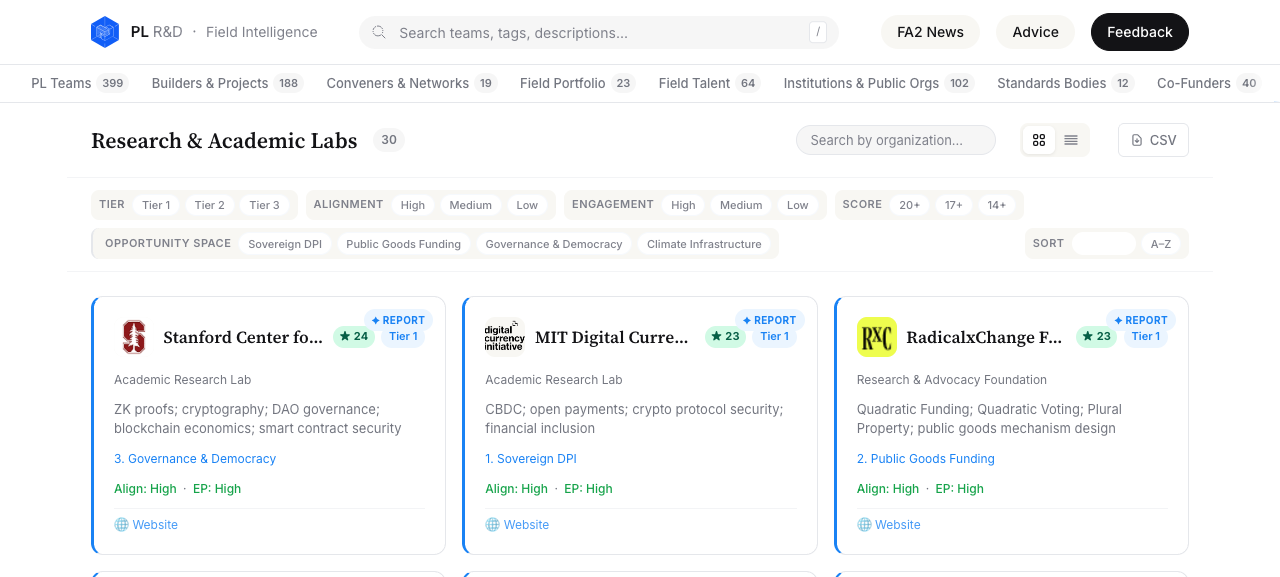The width and height of the screenshot is (1280, 577).
Task: Select Low under Engagement filter
Action: coord(797,205)
